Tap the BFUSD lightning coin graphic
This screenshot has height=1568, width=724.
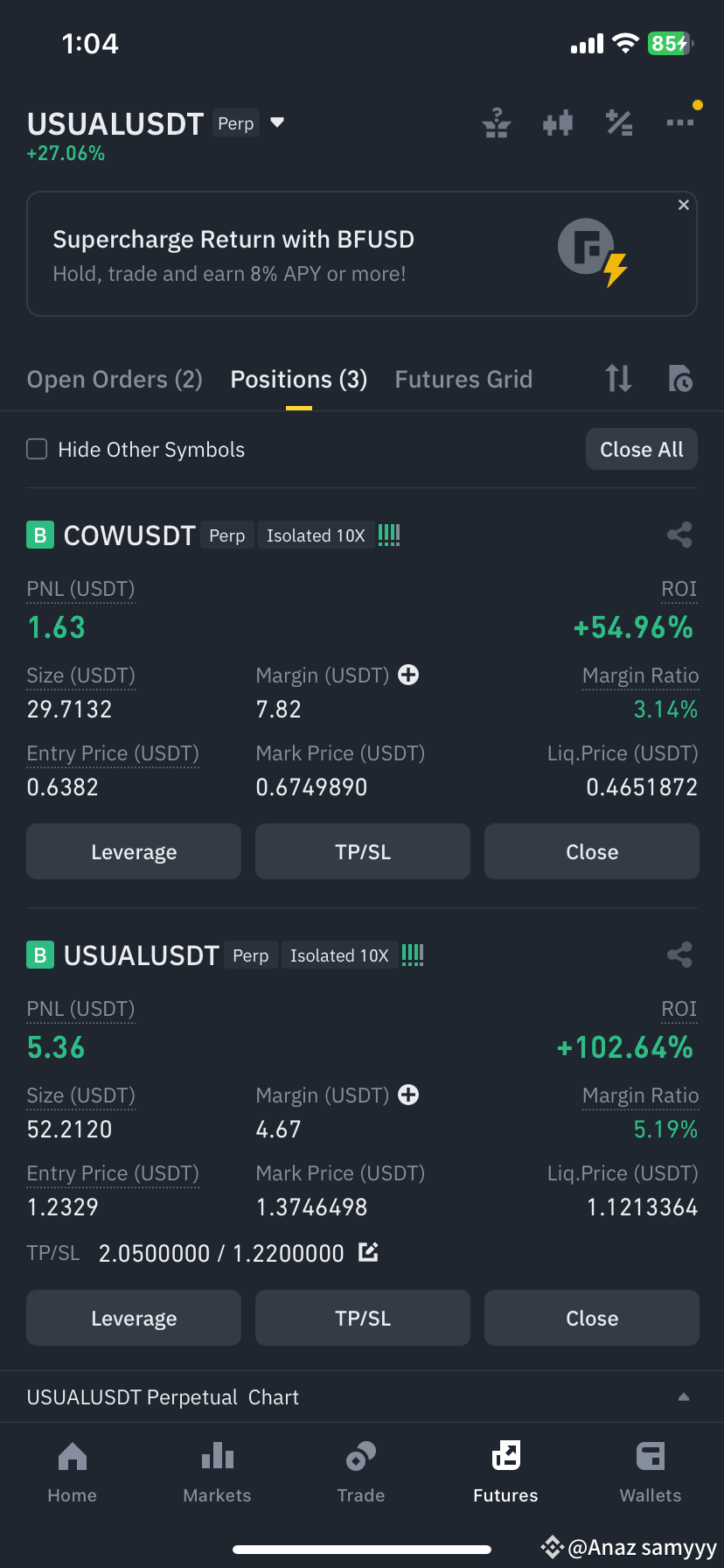pyautogui.click(x=594, y=252)
